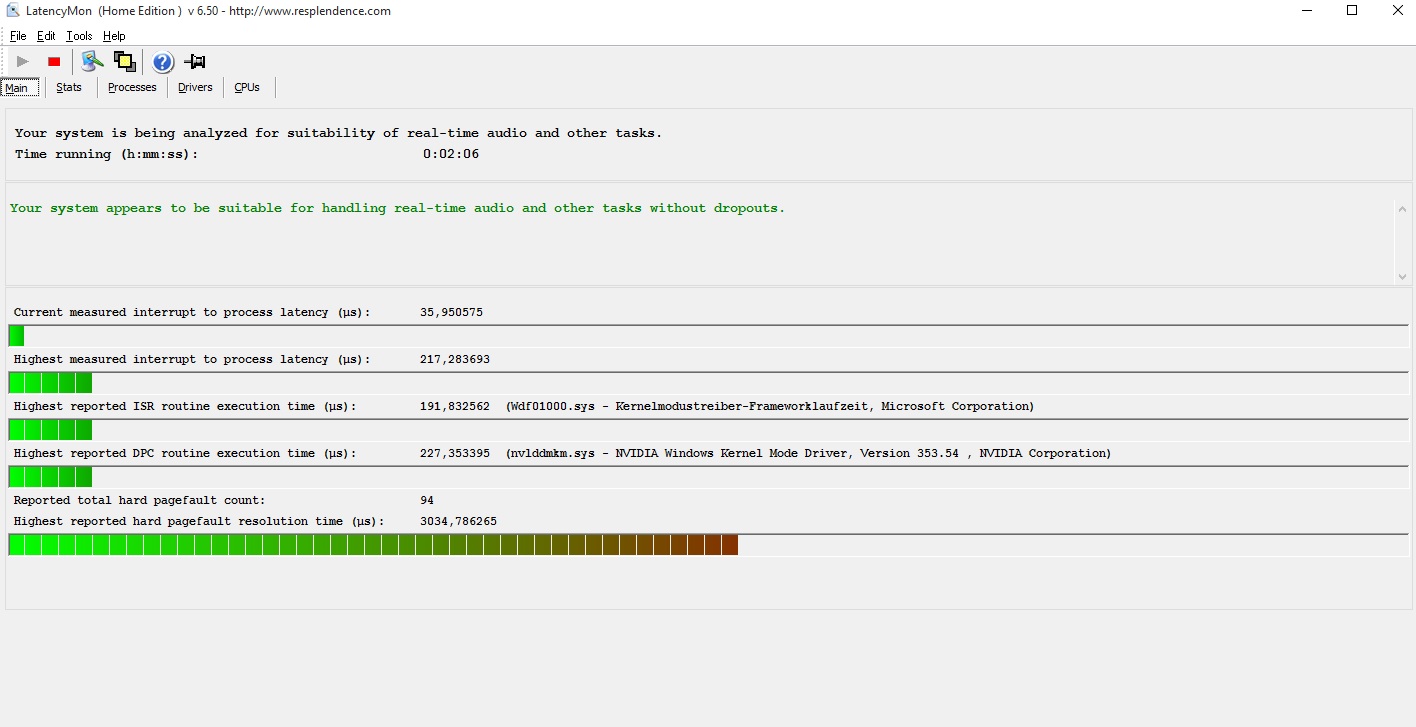Viewport: 1416px width, 727px height.
Task: Minimize the LatencyMon window
Action: (1307, 11)
